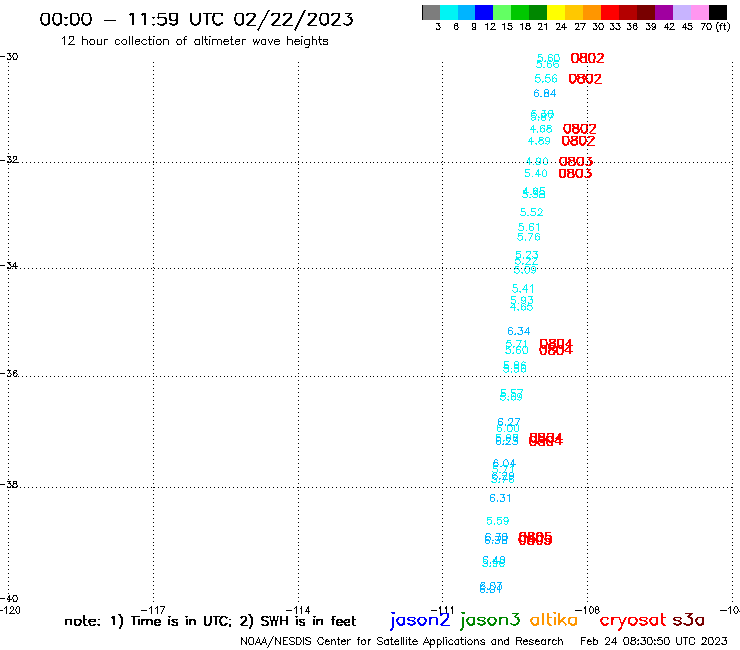Click red time label 0802 beside 4.68
740x650 pixels.
(x=580, y=129)
